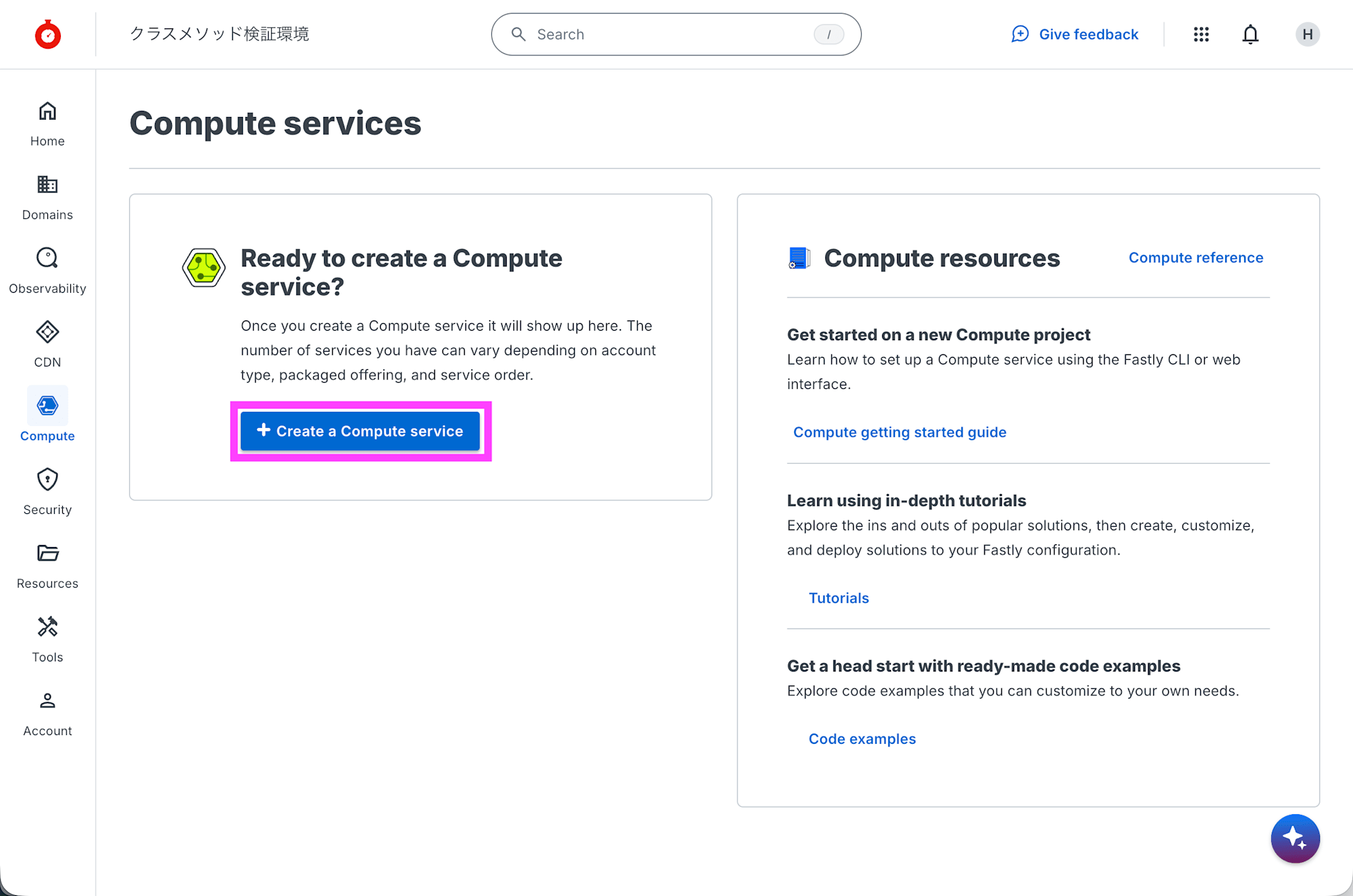Open the AI assistant sparkle button
Viewport: 1353px width, 896px height.
(1295, 839)
